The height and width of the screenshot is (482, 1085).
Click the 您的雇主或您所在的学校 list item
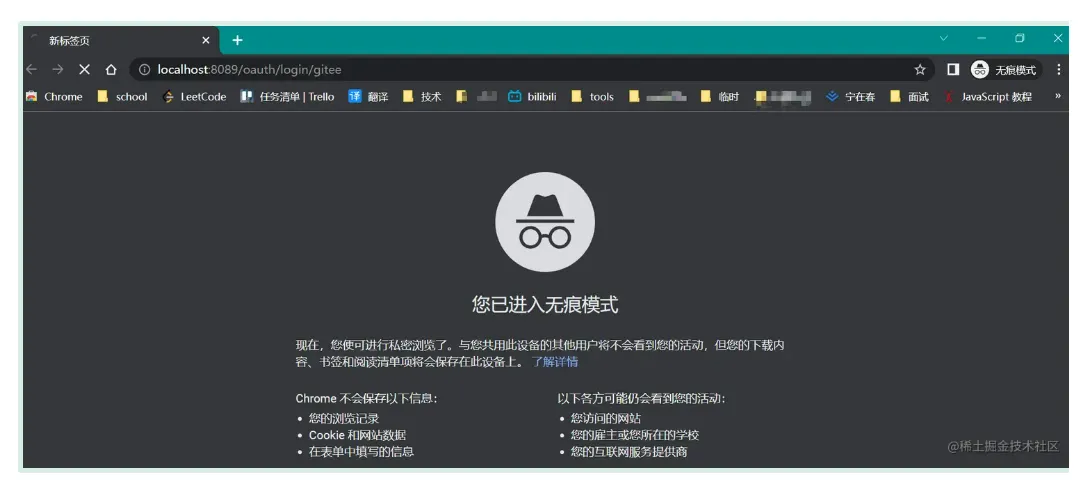[x=635, y=435]
